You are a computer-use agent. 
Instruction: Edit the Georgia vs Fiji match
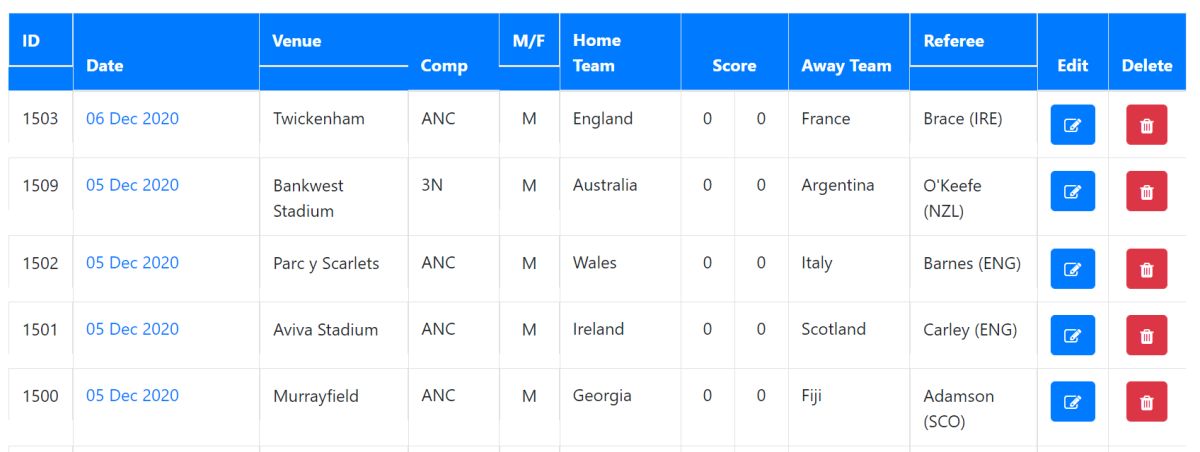tap(1072, 402)
